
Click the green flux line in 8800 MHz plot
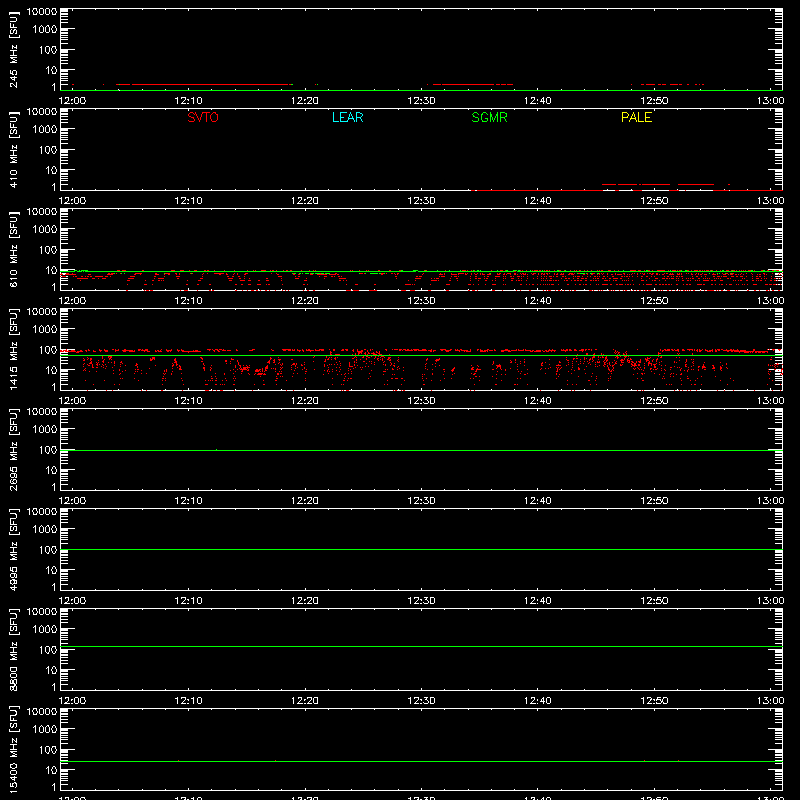pos(421,646)
